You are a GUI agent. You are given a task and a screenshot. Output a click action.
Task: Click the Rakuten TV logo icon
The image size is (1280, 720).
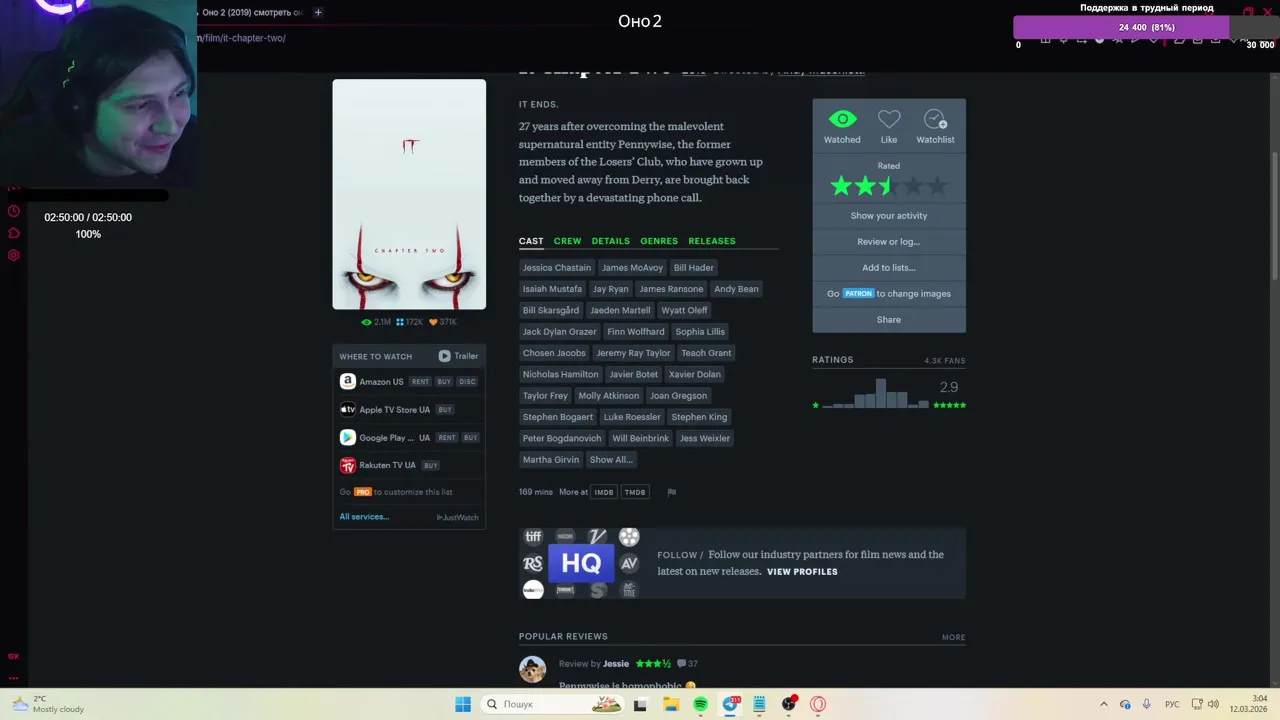pyautogui.click(x=347, y=465)
